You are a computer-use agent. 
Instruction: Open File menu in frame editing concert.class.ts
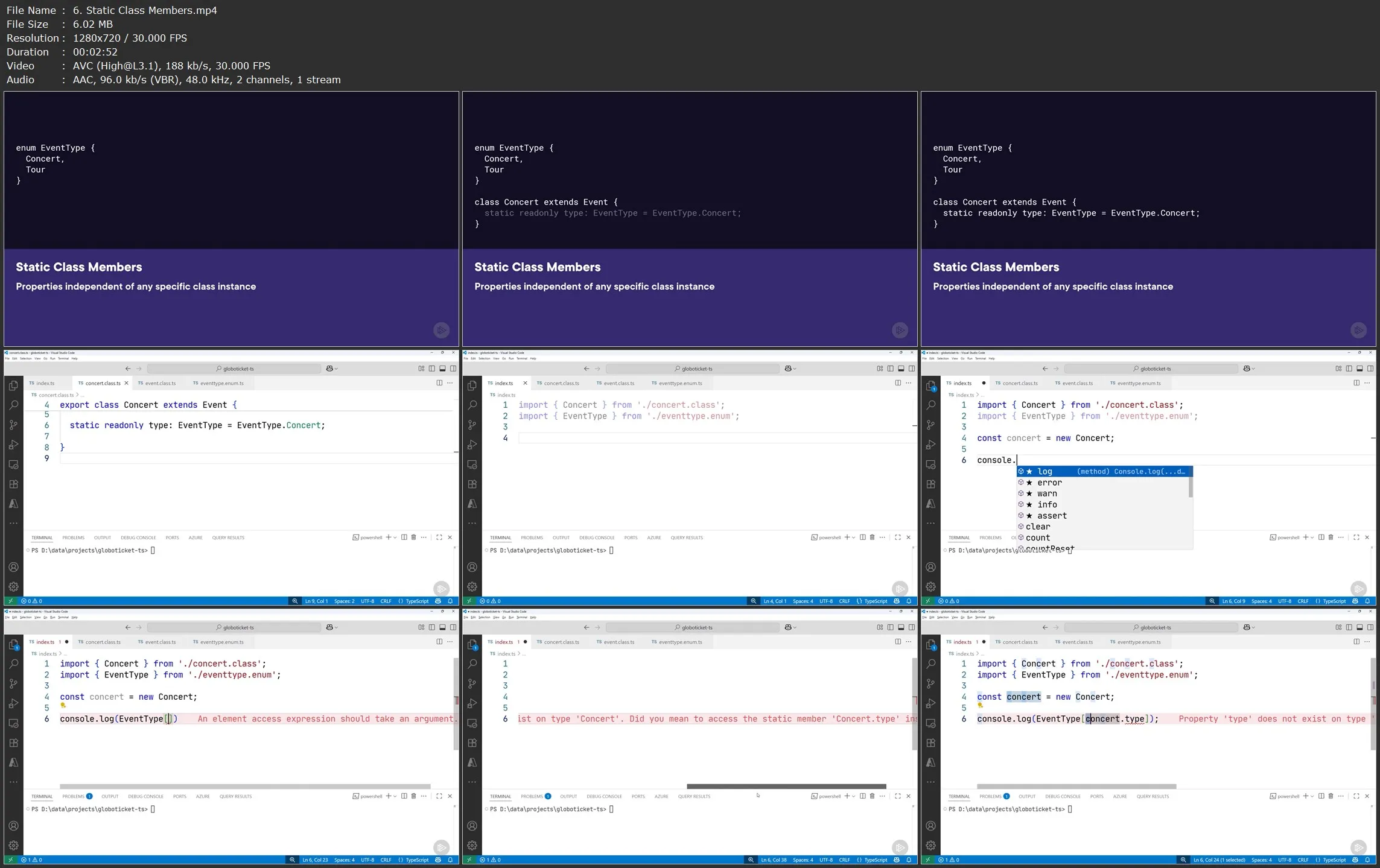8,358
